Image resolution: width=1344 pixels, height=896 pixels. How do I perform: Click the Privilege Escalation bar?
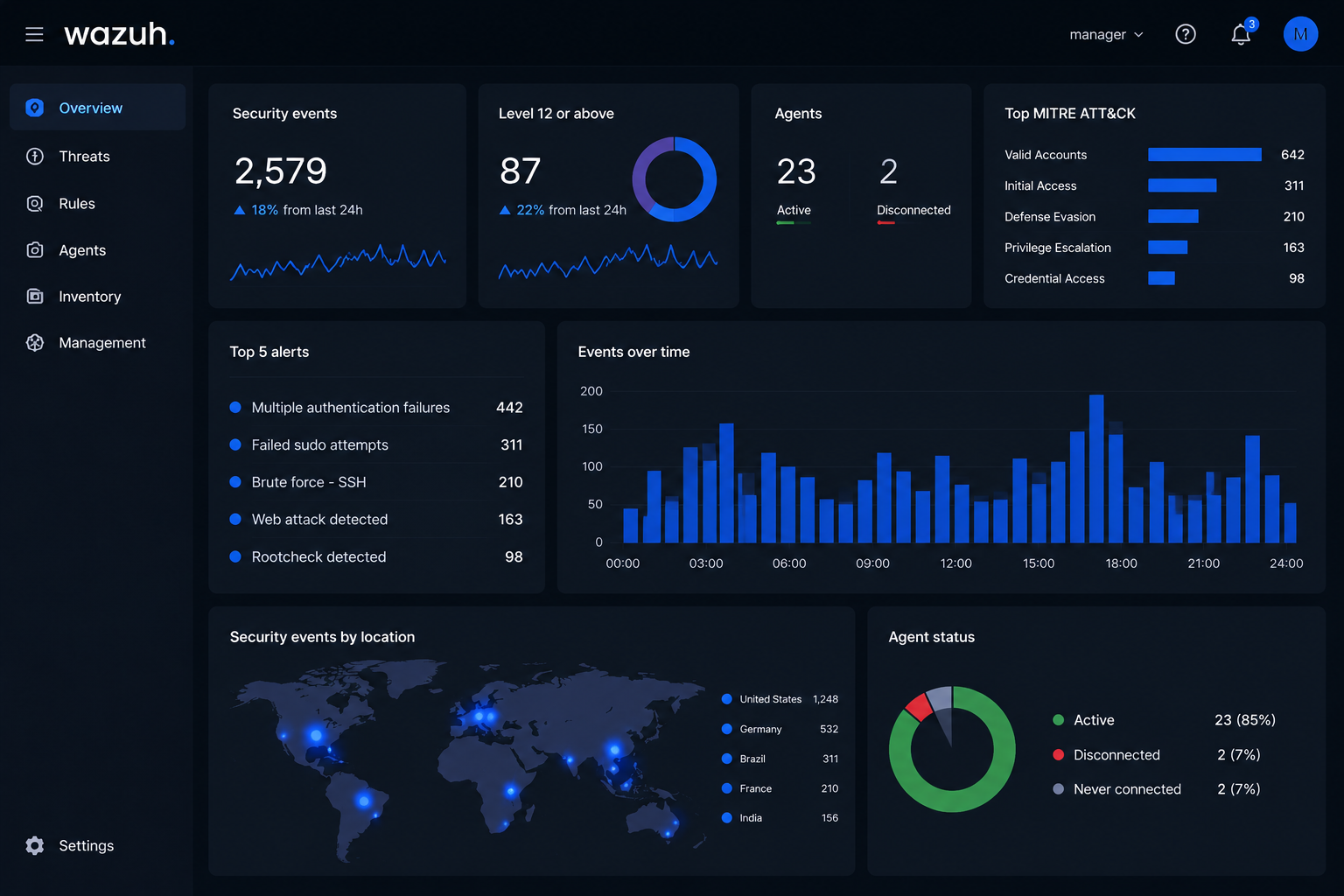[x=1167, y=248]
